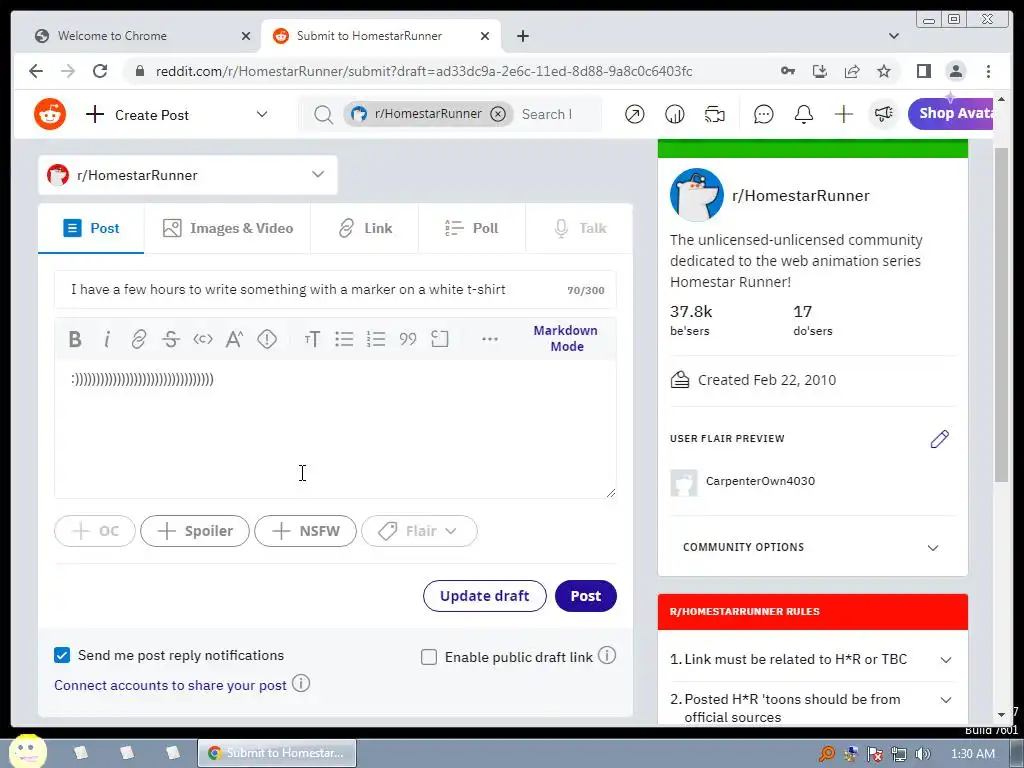Open the chat messages icon

pyautogui.click(x=763, y=115)
